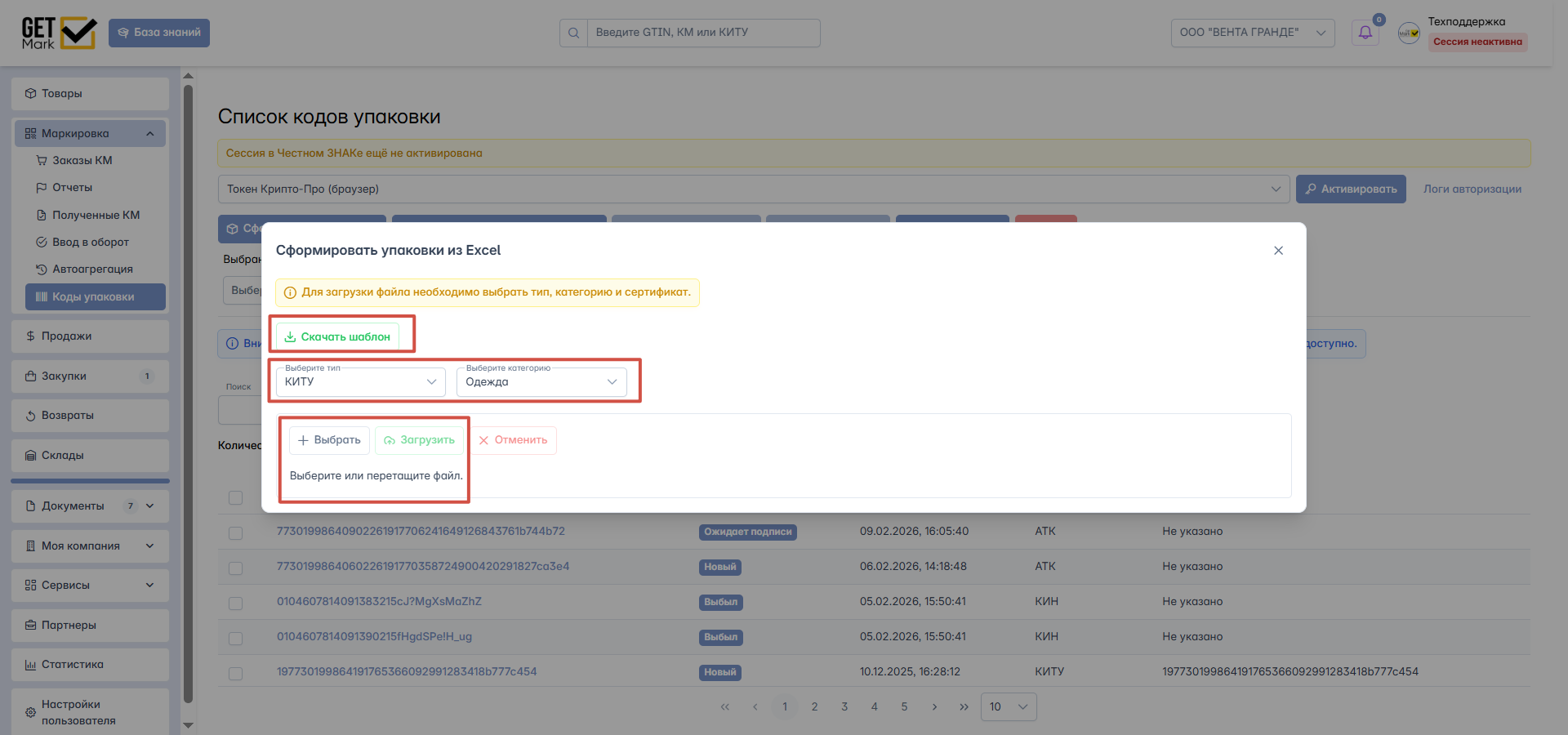Toggle the select-all header checkbox
Image resolution: width=1568 pixels, height=735 pixels.
[x=236, y=497]
